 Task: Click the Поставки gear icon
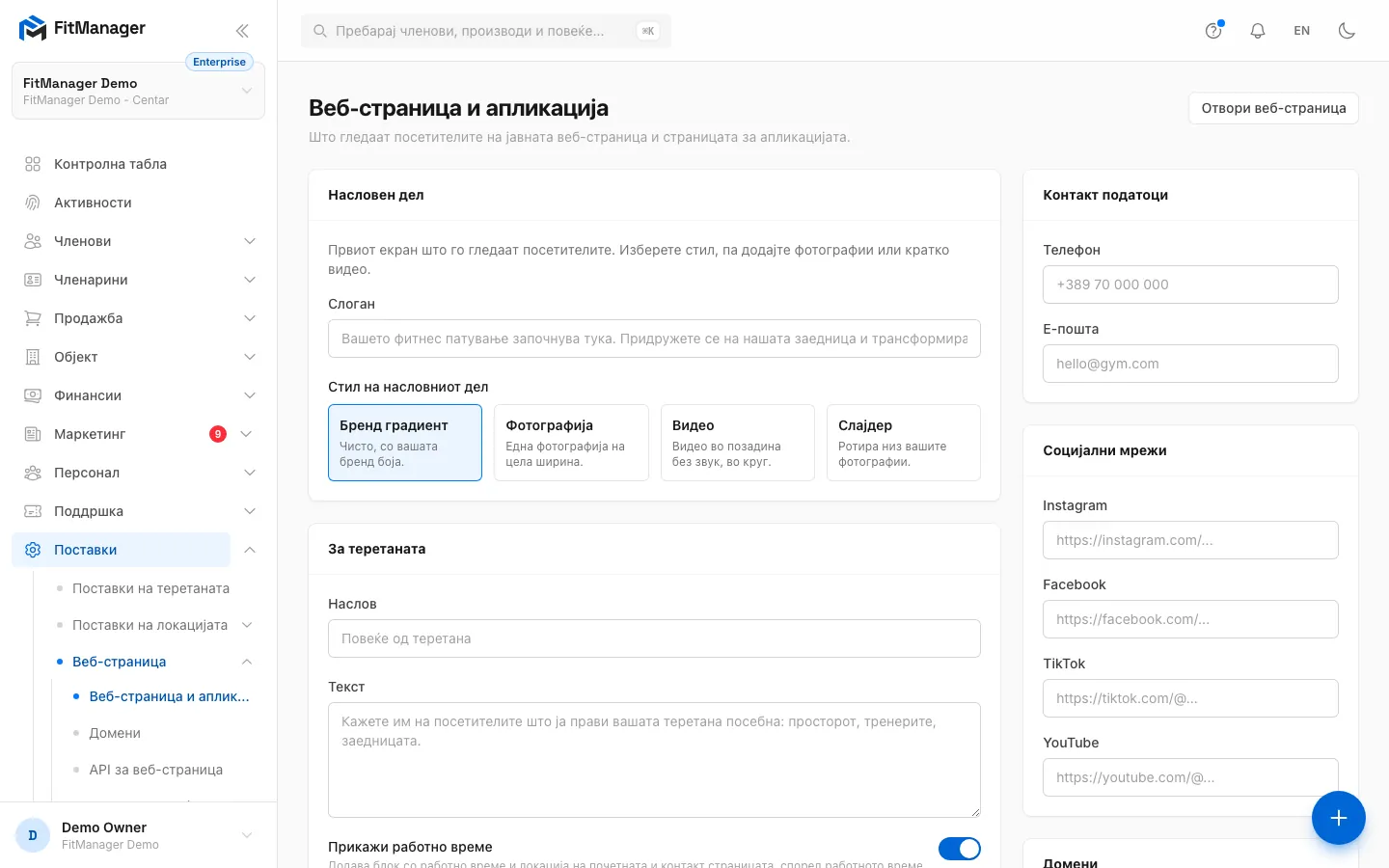click(33, 550)
